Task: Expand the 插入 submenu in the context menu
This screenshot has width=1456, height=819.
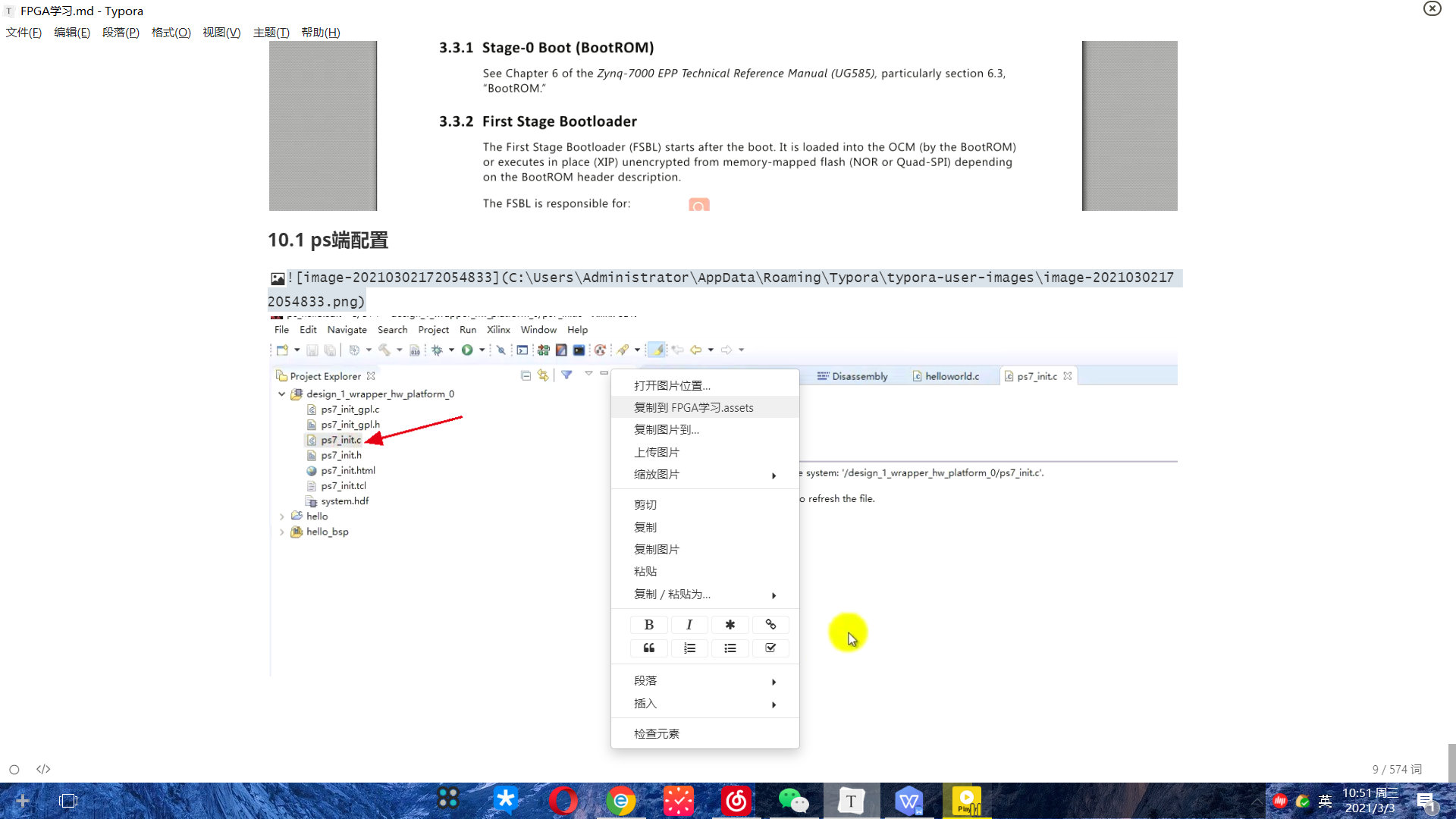Action: click(704, 704)
